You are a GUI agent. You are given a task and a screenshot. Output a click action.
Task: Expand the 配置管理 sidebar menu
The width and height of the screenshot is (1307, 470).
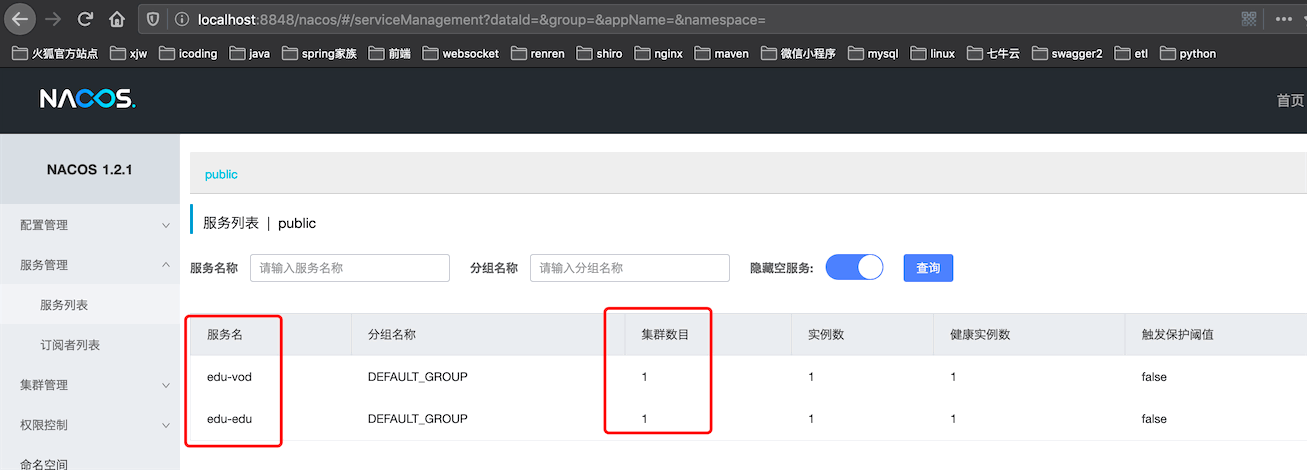tap(90, 225)
